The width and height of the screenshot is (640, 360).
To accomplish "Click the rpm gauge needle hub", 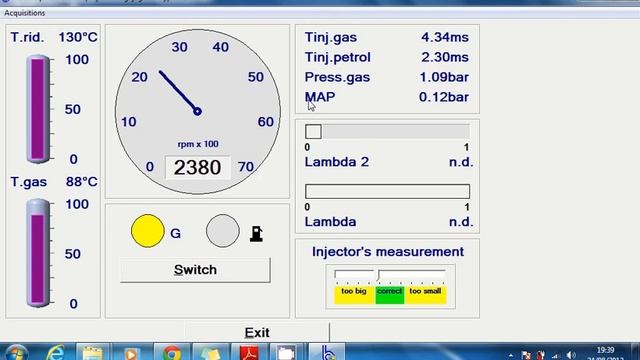I will coord(198,111).
